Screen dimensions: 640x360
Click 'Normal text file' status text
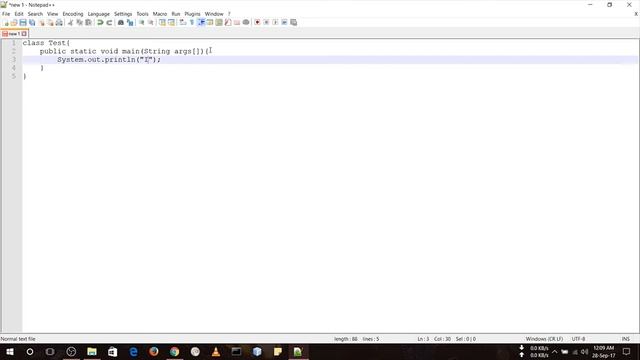click(x=18, y=339)
